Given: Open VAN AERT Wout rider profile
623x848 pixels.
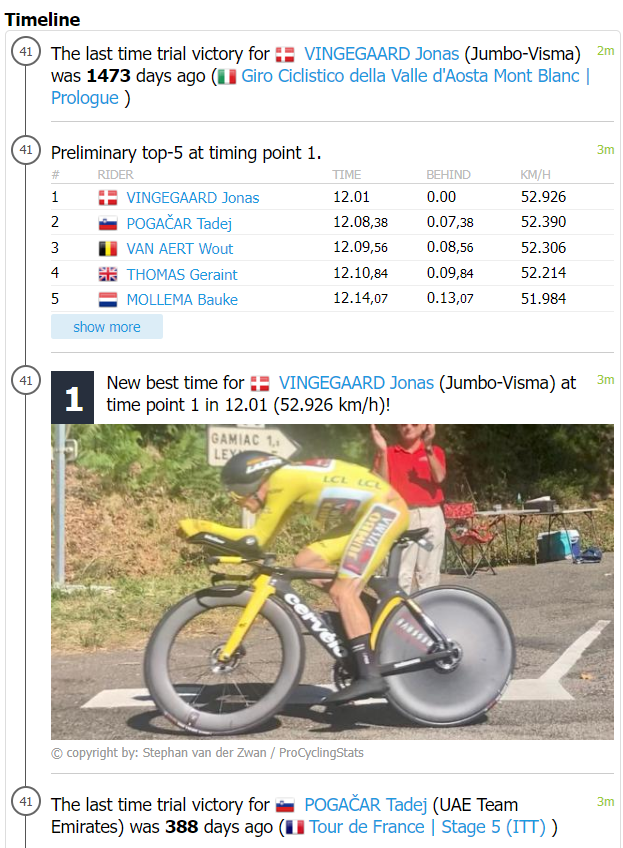Looking at the screenshot, I should (x=180, y=249).
